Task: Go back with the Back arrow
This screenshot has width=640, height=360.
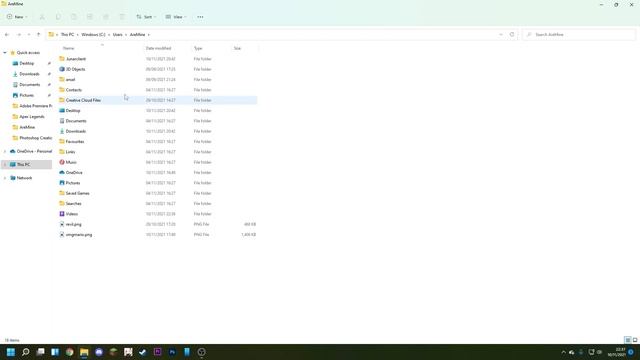Action: coord(7,35)
